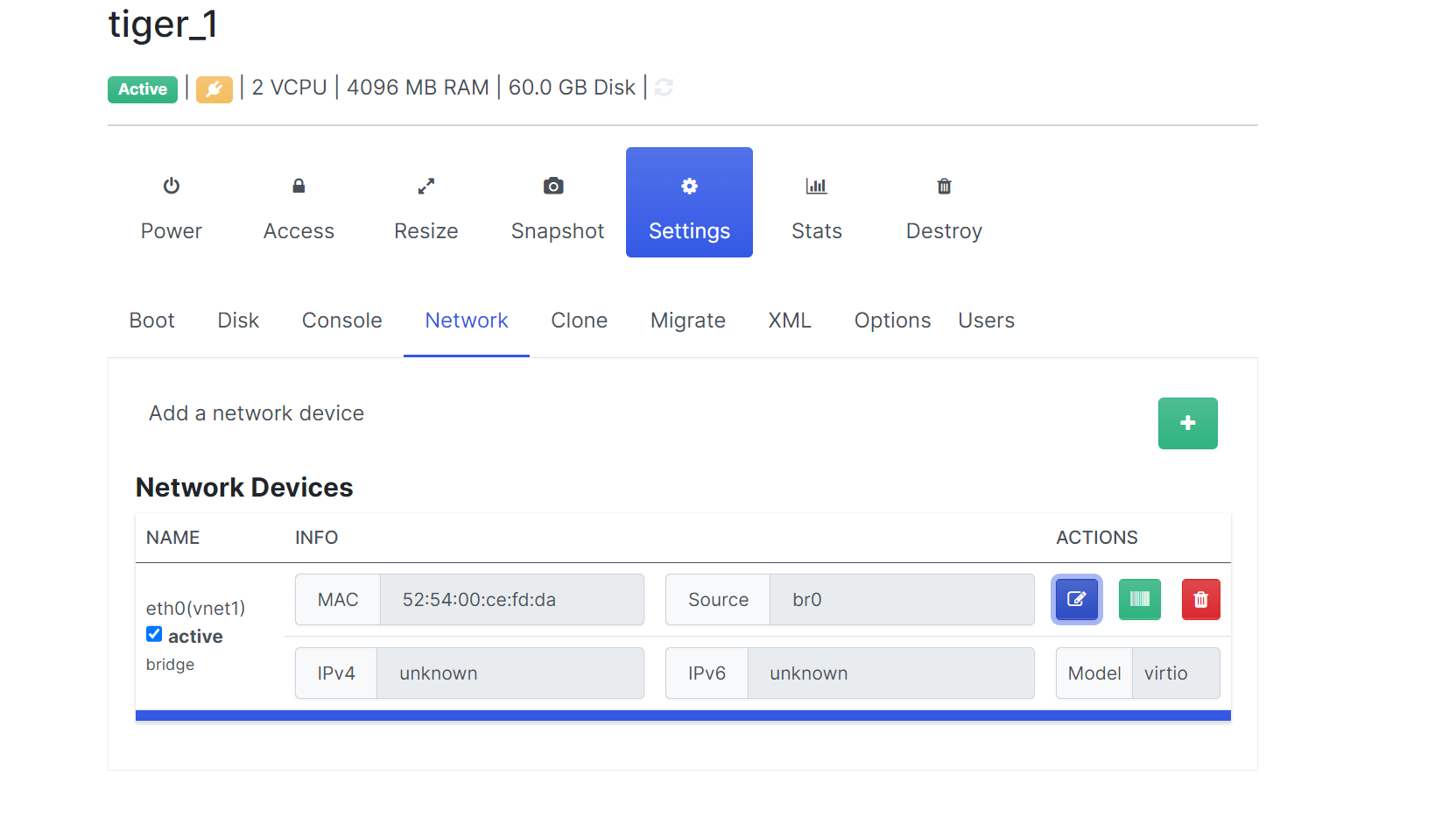The width and height of the screenshot is (1456, 832).
Task: Open the Console tab
Action: (x=341, y=321)
